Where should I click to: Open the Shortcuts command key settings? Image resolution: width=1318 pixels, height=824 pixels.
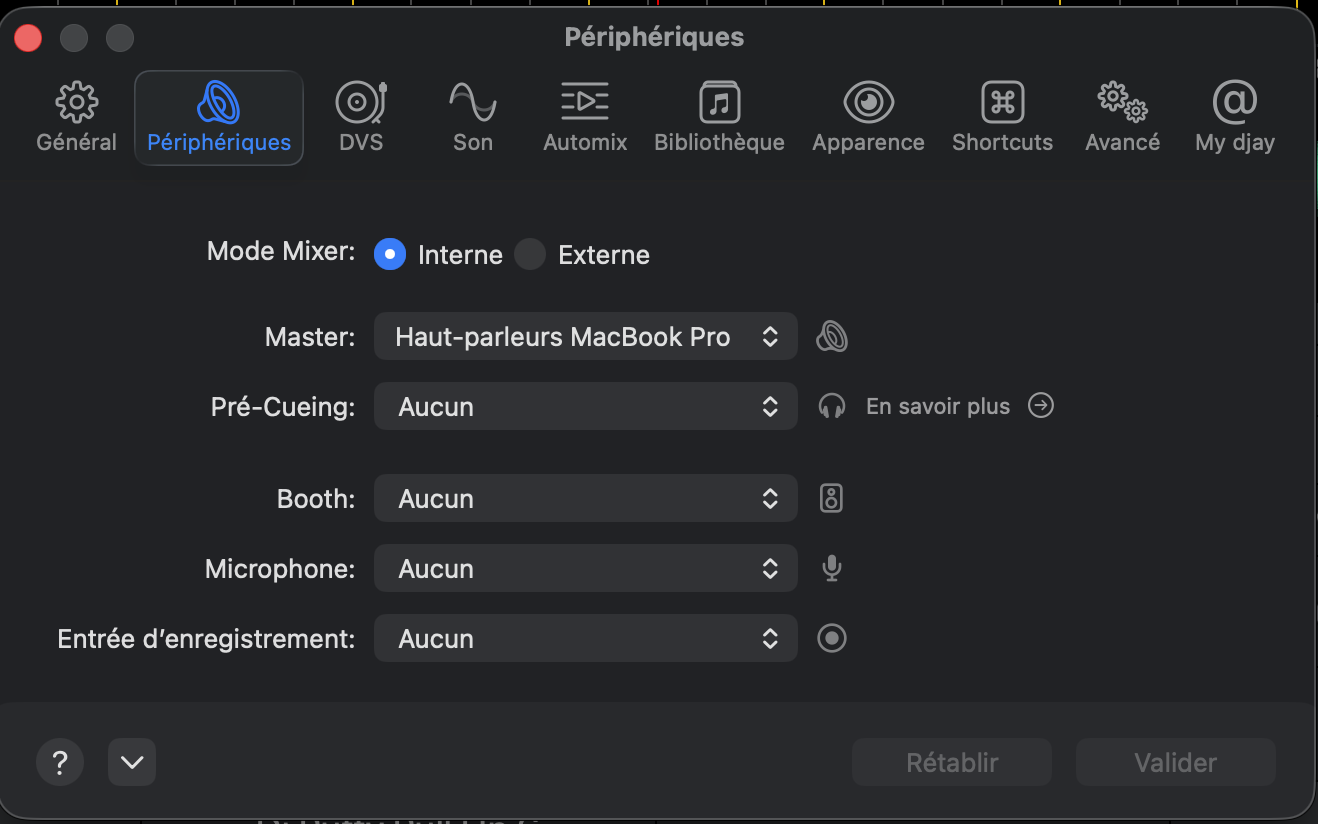[x=1002, y=117]
